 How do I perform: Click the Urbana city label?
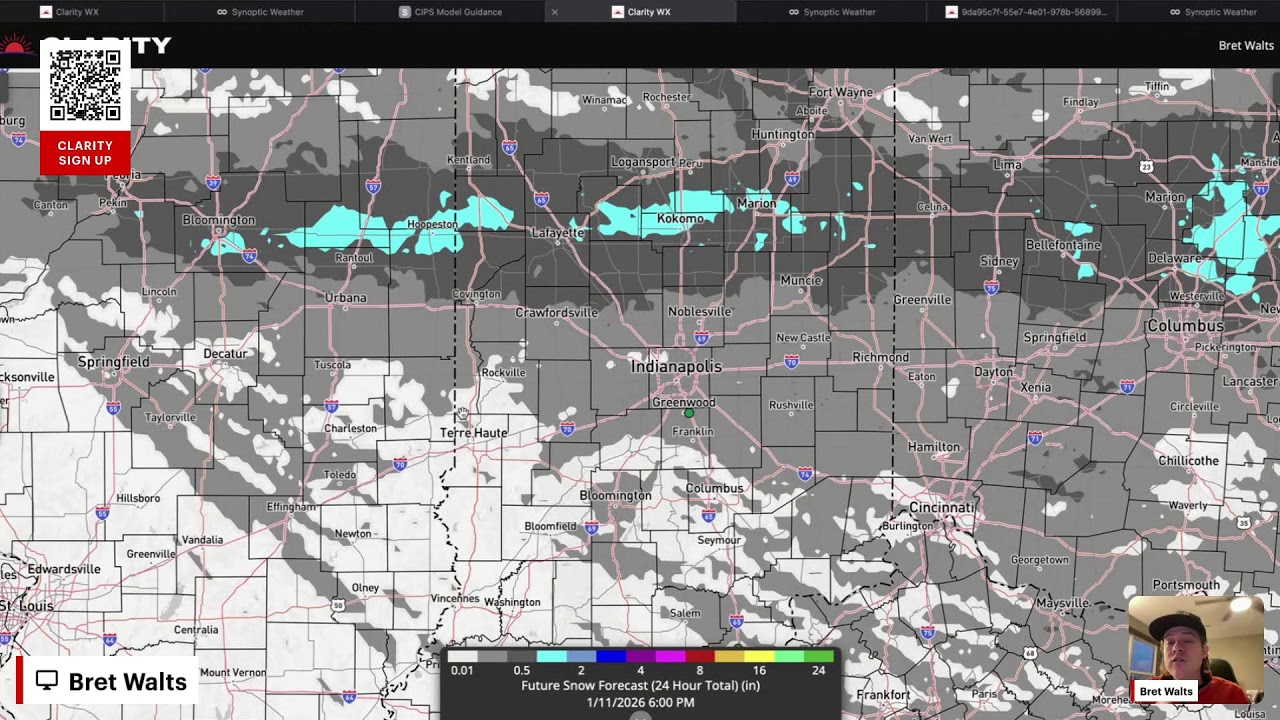(346, 298)
